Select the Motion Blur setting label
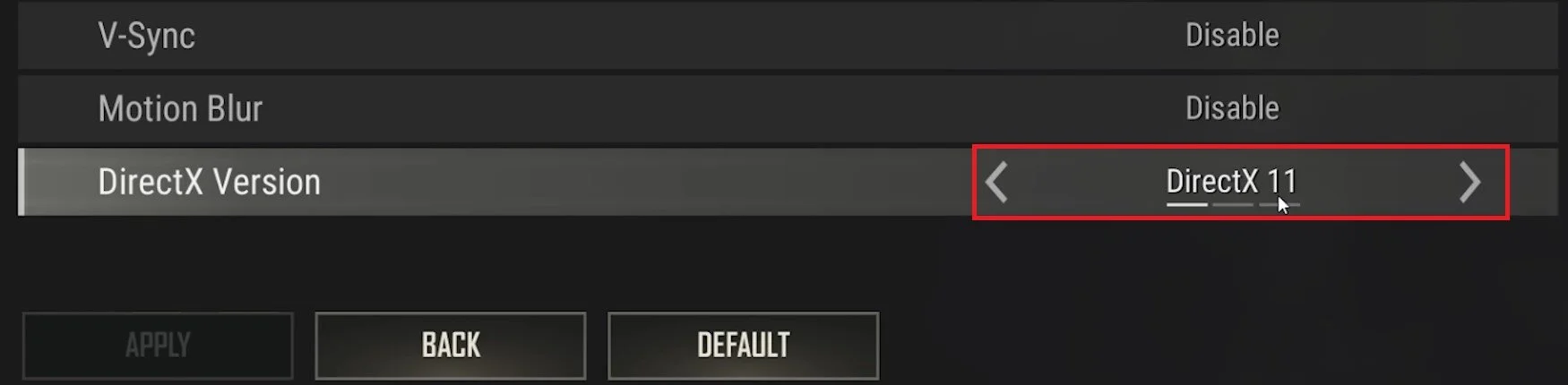 (180, 109)
